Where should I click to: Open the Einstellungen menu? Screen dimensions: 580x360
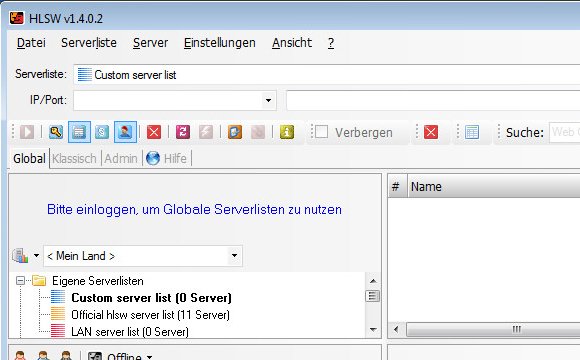(220, 43)
